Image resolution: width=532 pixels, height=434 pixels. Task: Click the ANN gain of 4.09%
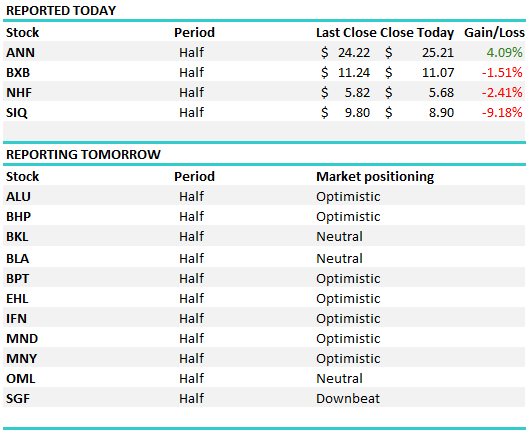pyautogui.click(x=504, y=53)
